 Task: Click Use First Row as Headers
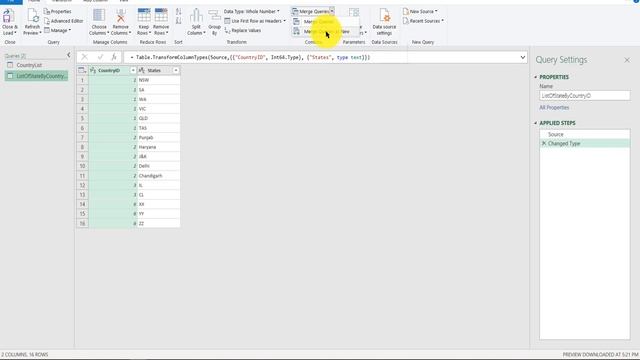tap(255, 21)
